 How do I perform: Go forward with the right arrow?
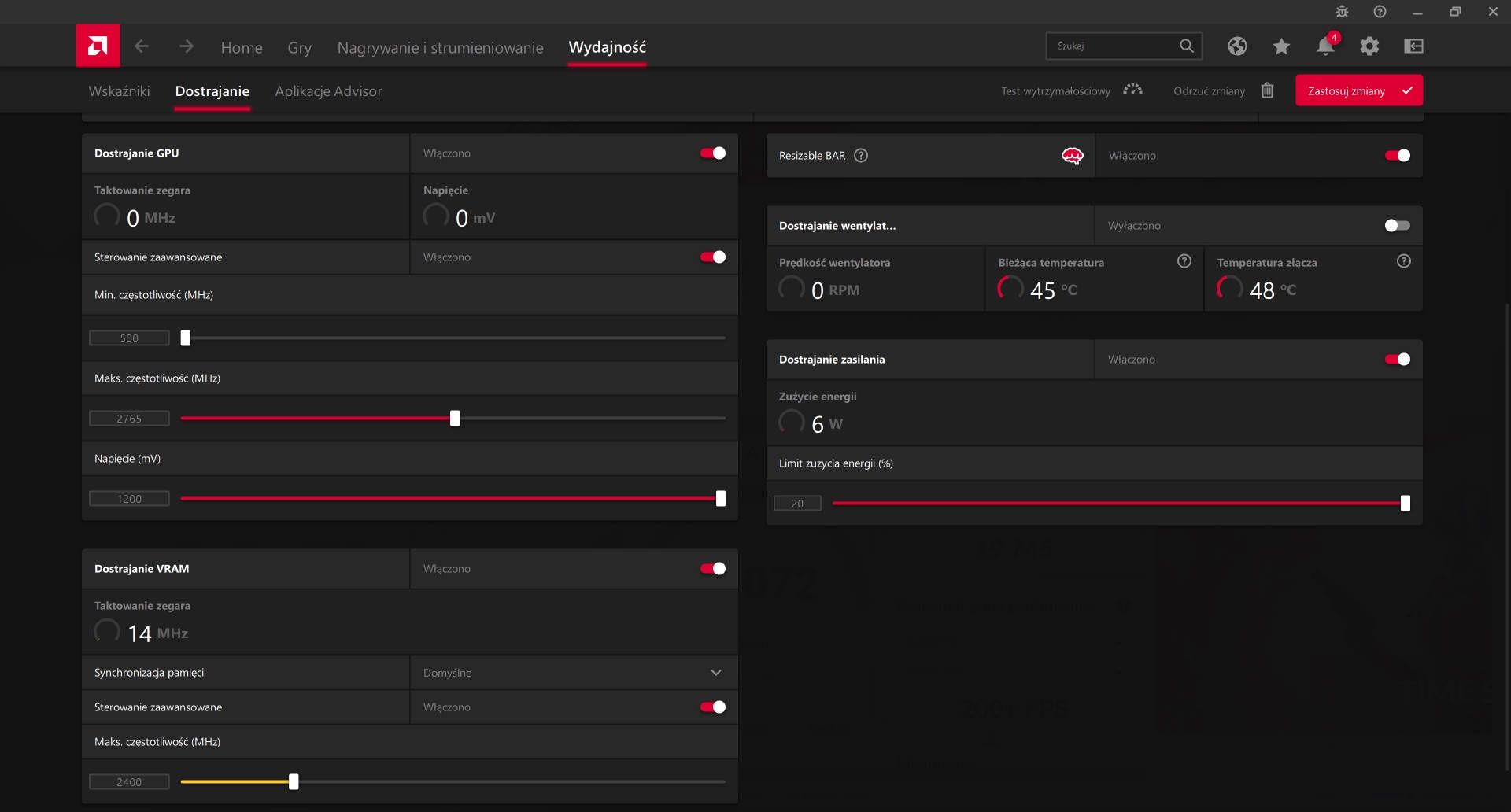coord(187,46)
